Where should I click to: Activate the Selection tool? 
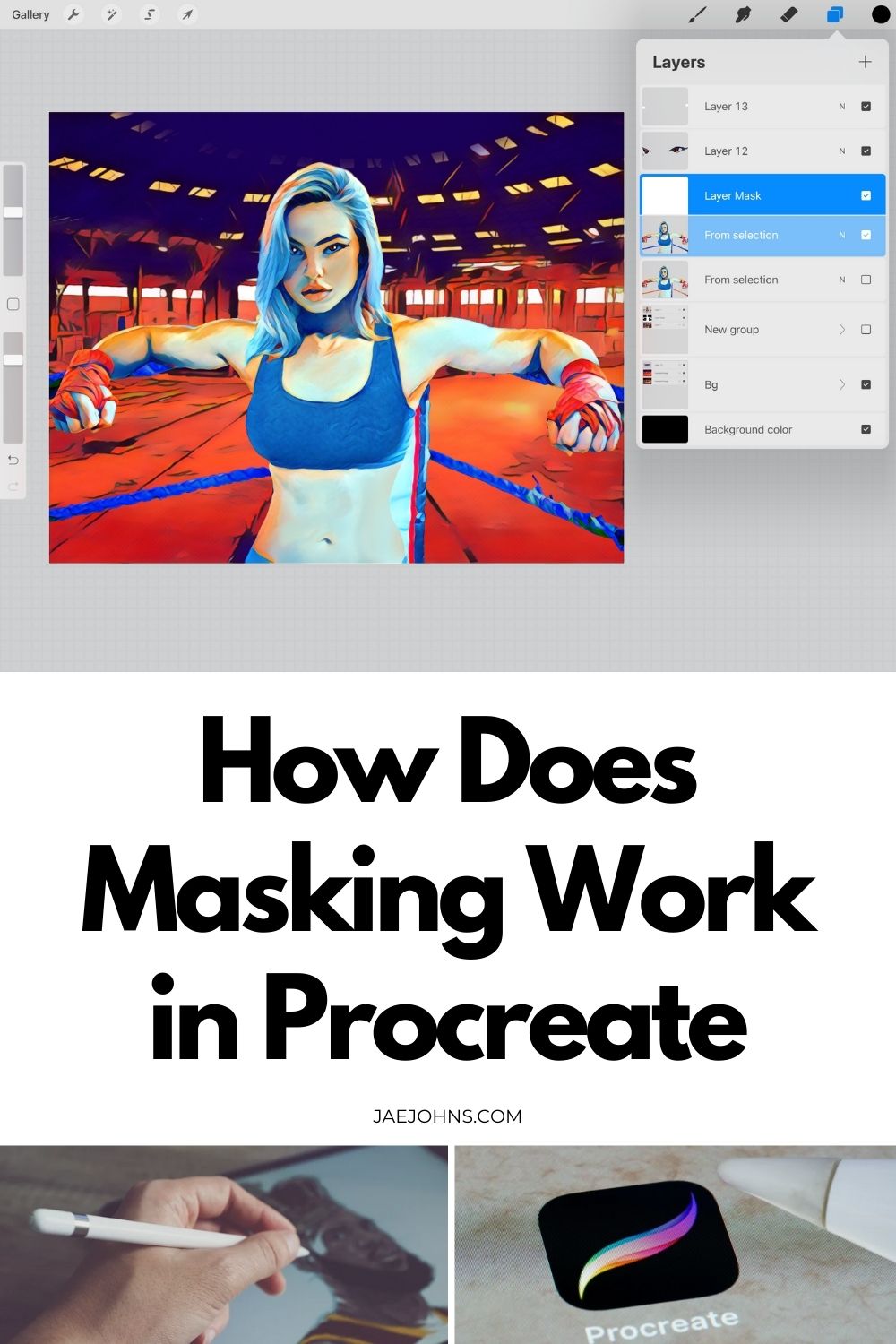pos(150,14)
